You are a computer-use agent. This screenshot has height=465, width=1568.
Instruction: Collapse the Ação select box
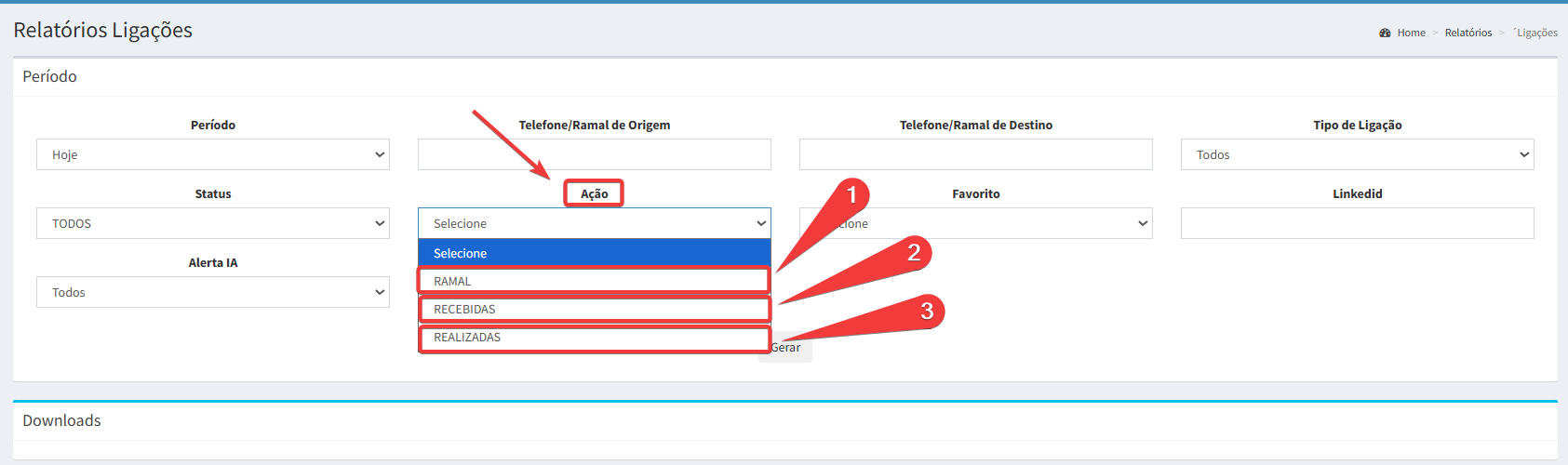pos(594,223)
